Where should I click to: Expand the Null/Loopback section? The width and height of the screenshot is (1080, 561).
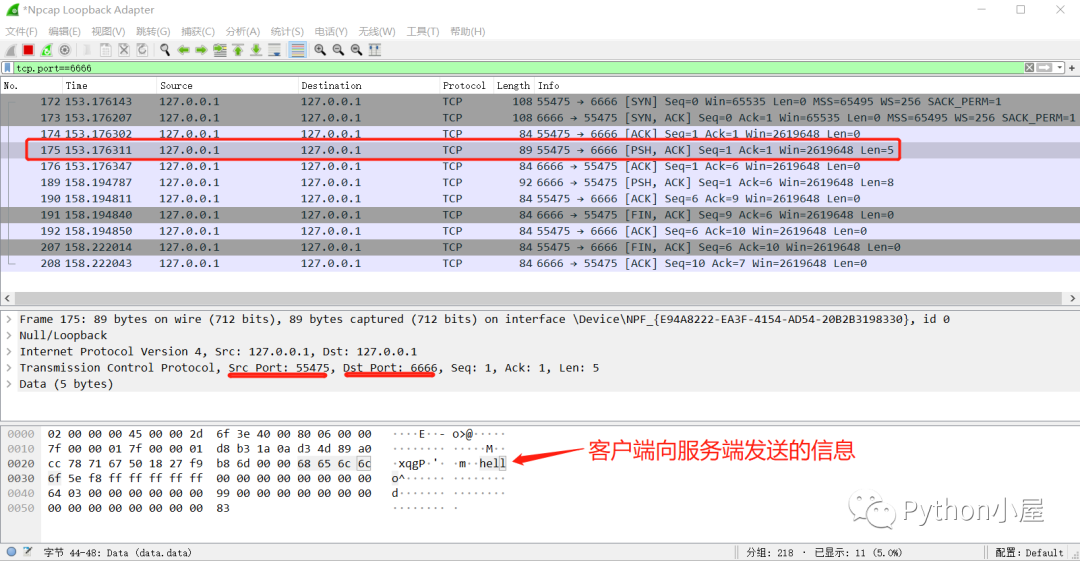click(x=9, y=336)
